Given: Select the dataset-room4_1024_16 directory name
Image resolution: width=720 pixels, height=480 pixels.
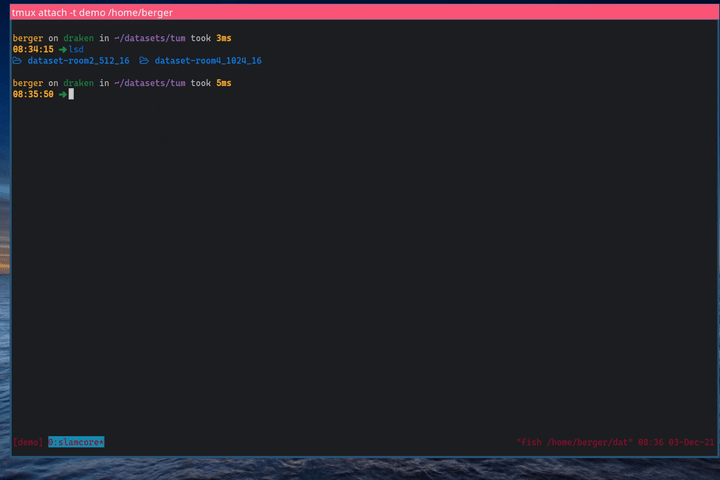Looking at the screenshot, I should tap(208, 61).
